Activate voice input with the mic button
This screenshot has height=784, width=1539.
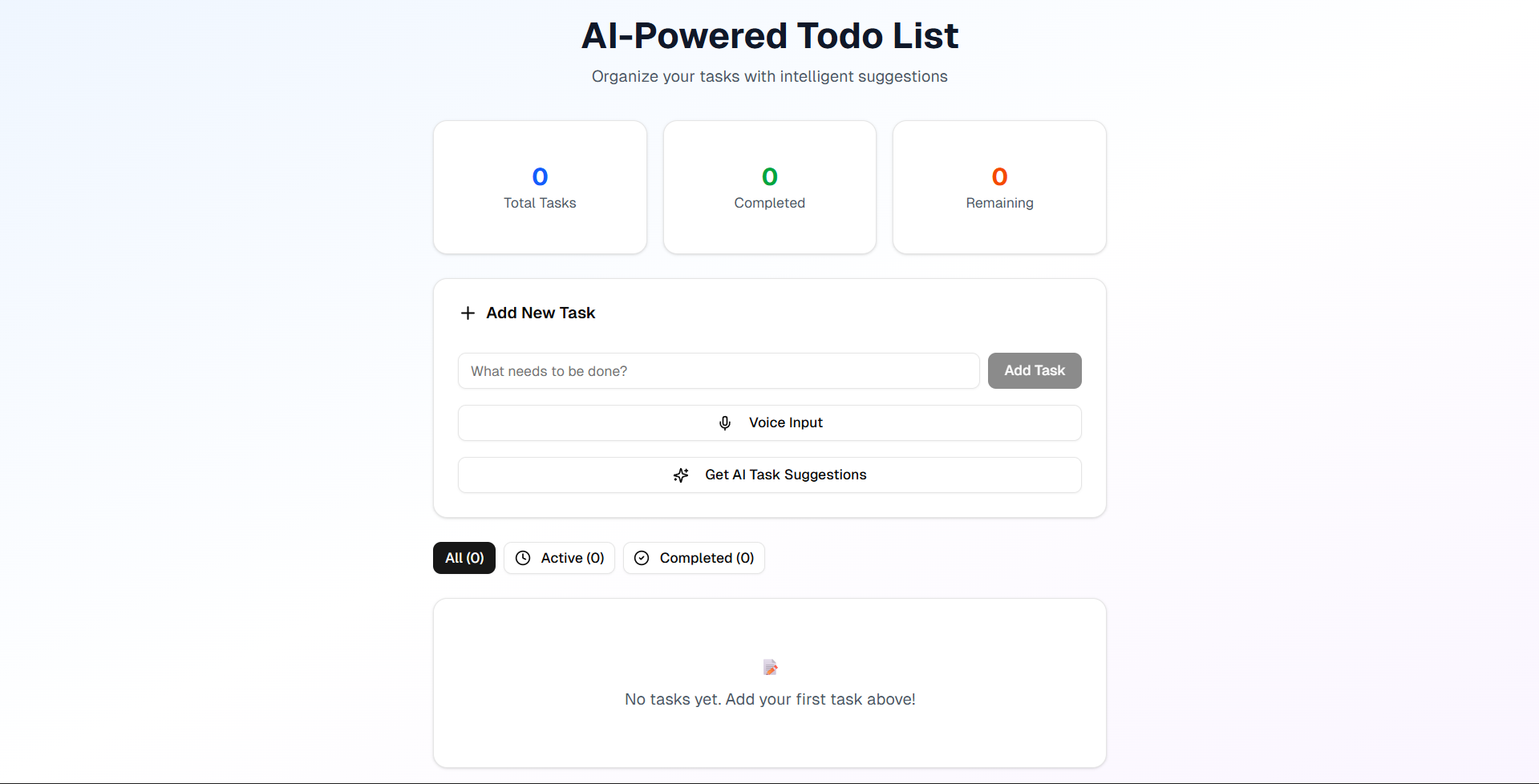pos(769,422)
